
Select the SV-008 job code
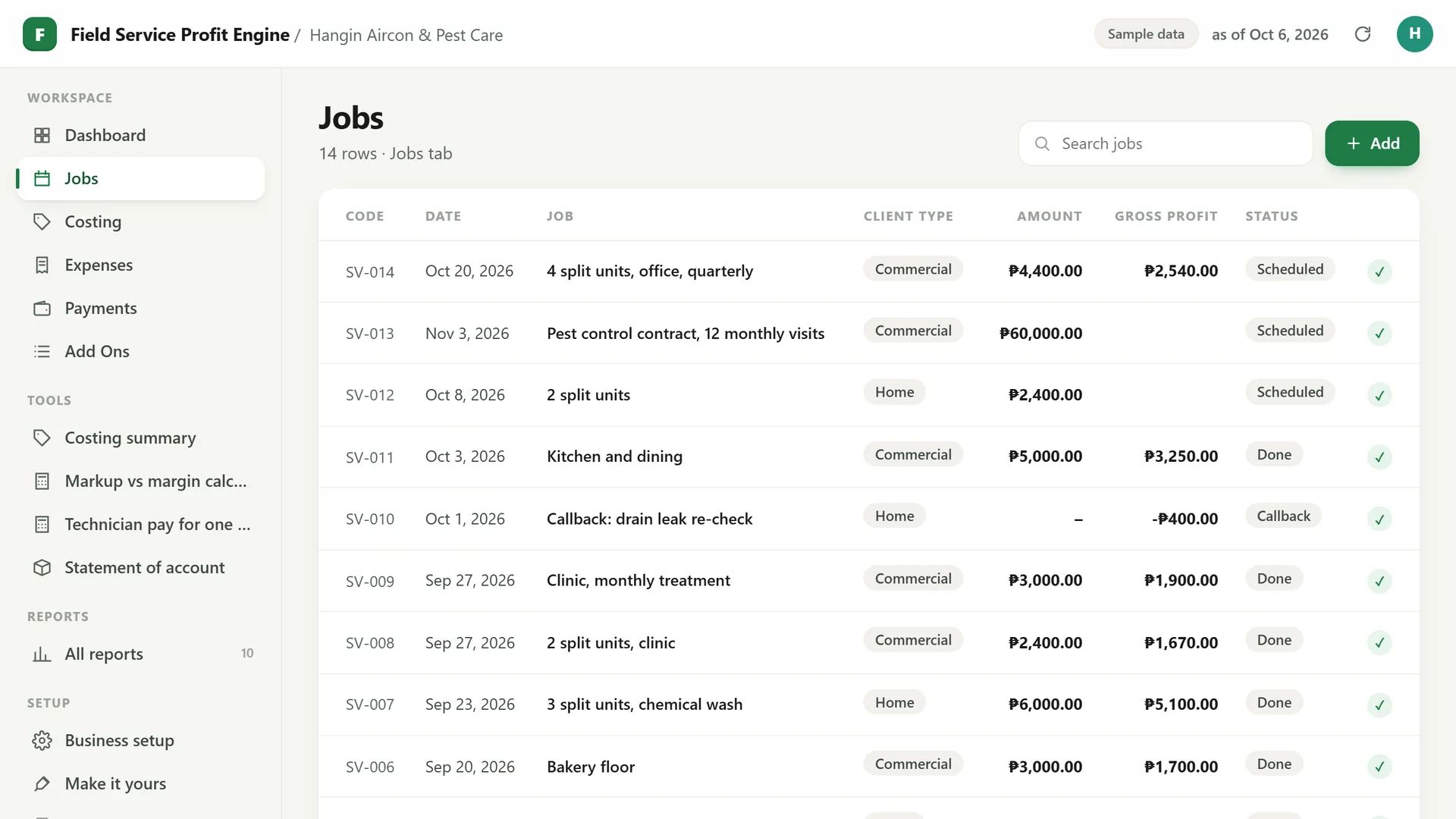coord(370,643)
